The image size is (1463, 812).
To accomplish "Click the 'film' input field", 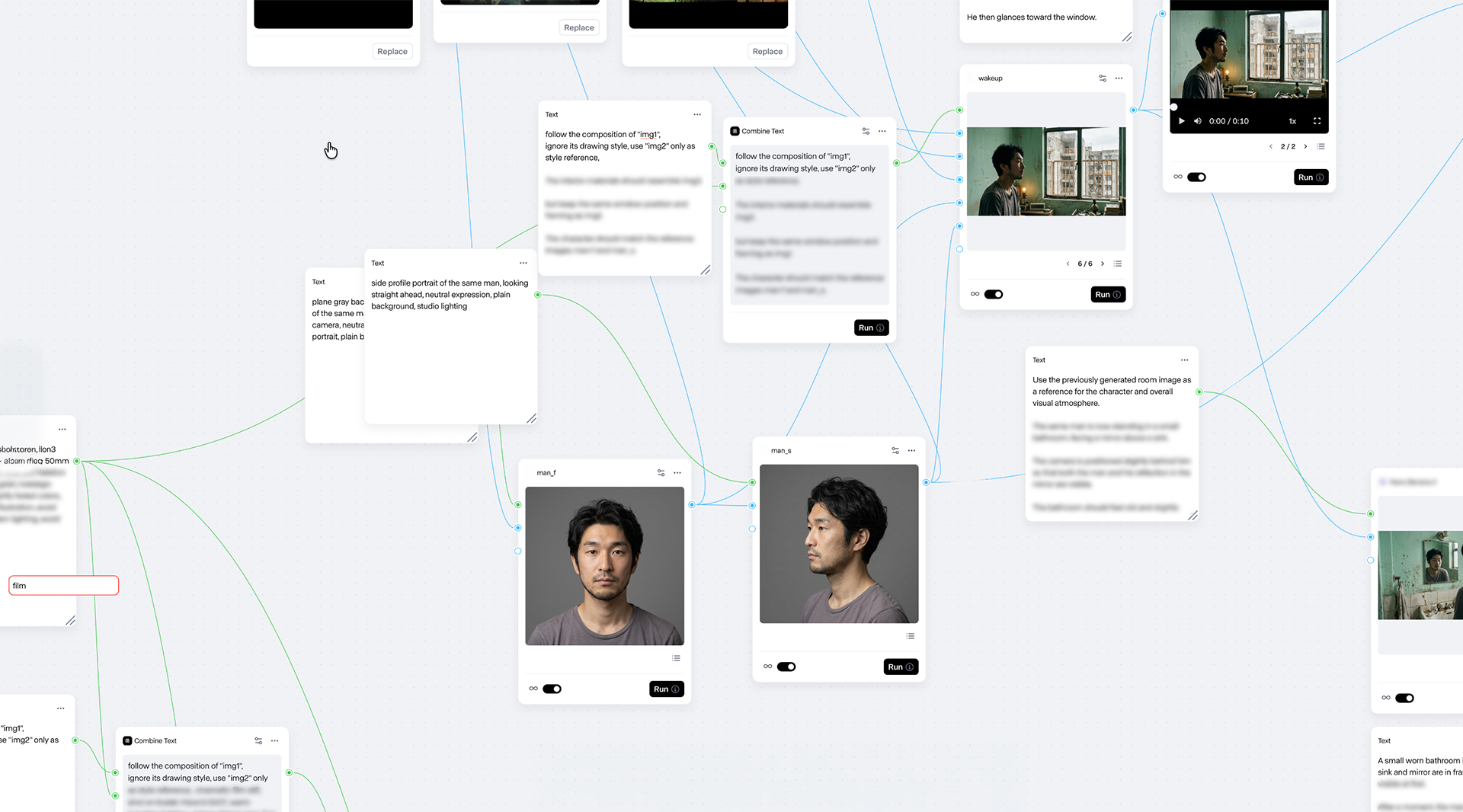I will pyautogui.click(x=63, y=586).
